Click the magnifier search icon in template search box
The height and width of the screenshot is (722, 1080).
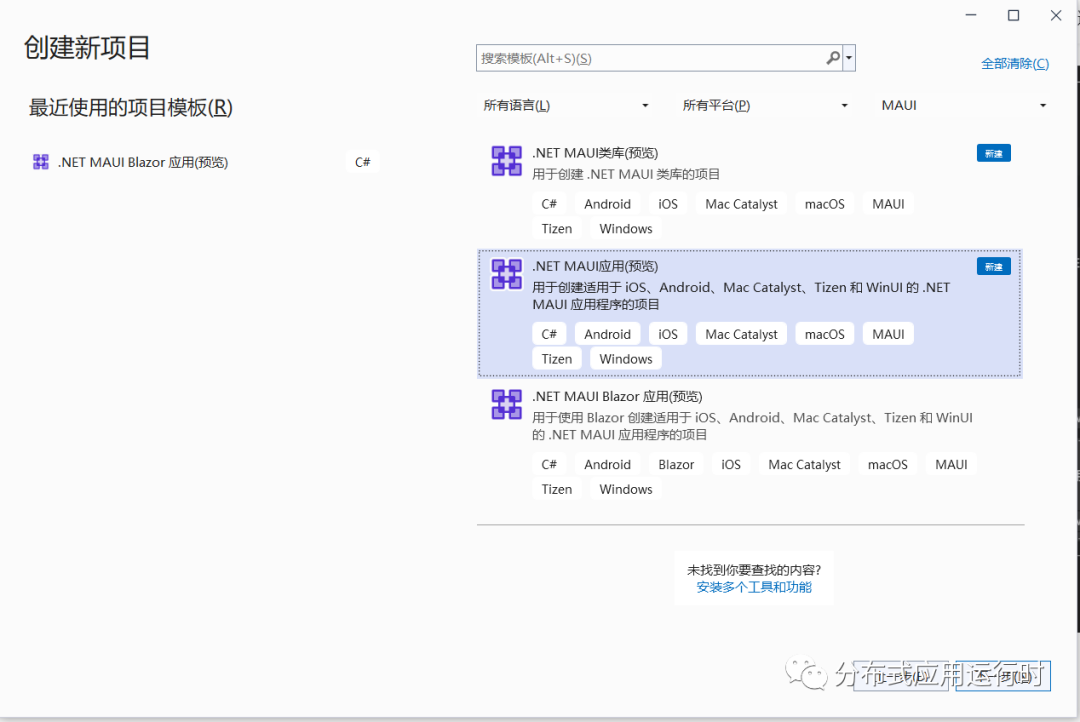[833, 58]
